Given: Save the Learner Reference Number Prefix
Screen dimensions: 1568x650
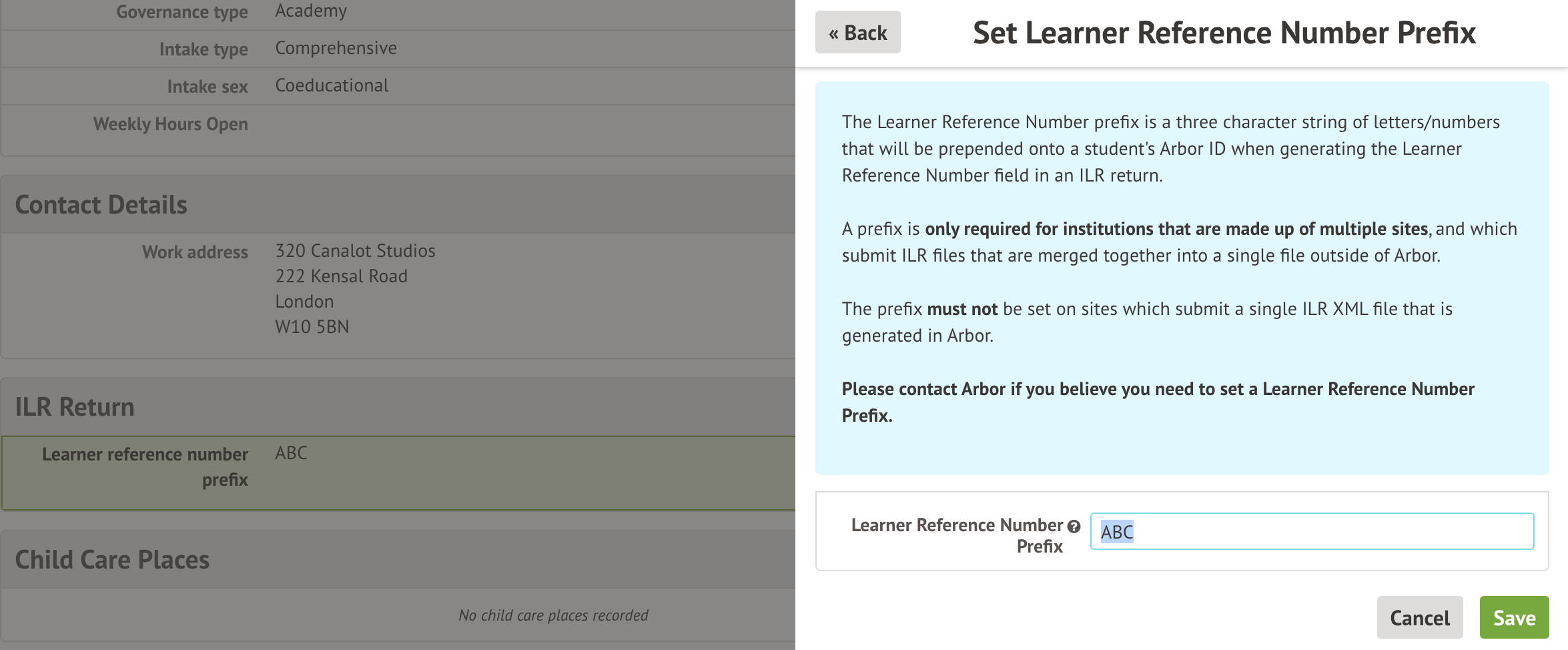Looking at the screenshot, I should (x=1514, y=617).
